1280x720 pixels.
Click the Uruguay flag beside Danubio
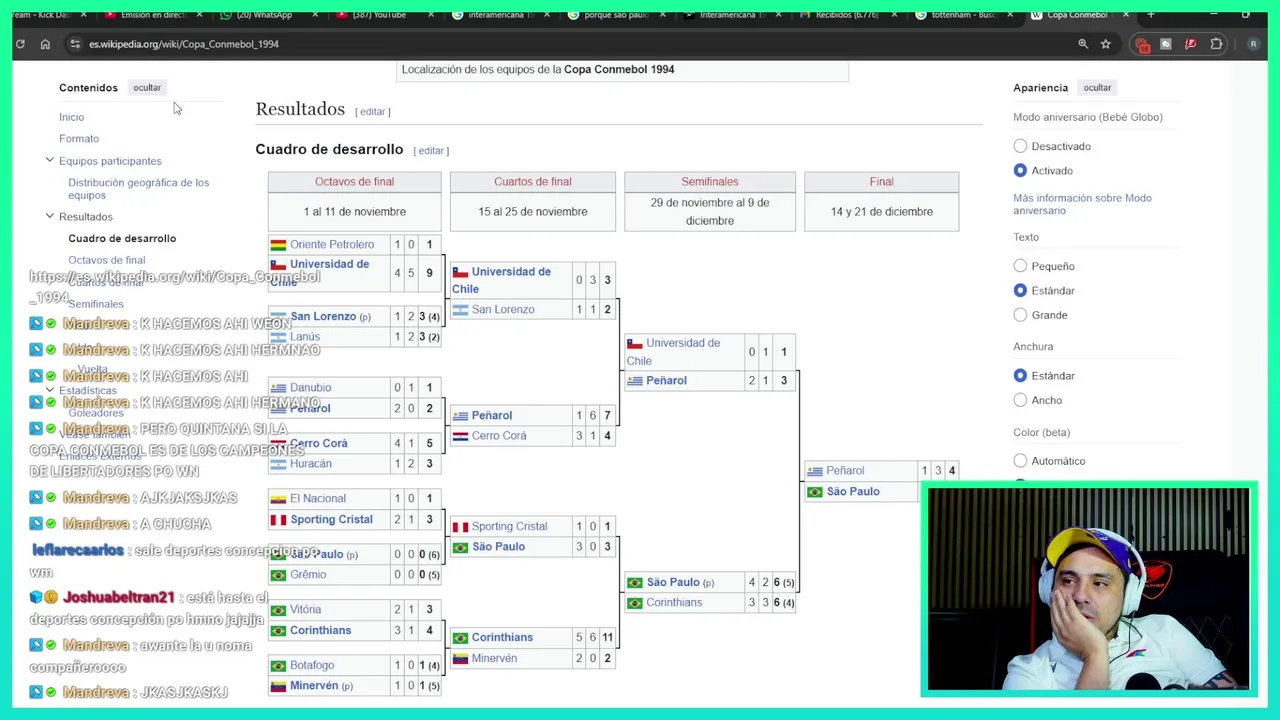(x=278, y=388)
